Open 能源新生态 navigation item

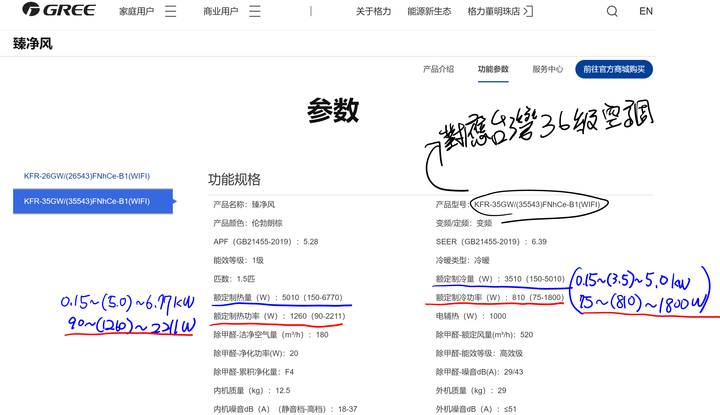pyautogui.click(x=429, y=11)
